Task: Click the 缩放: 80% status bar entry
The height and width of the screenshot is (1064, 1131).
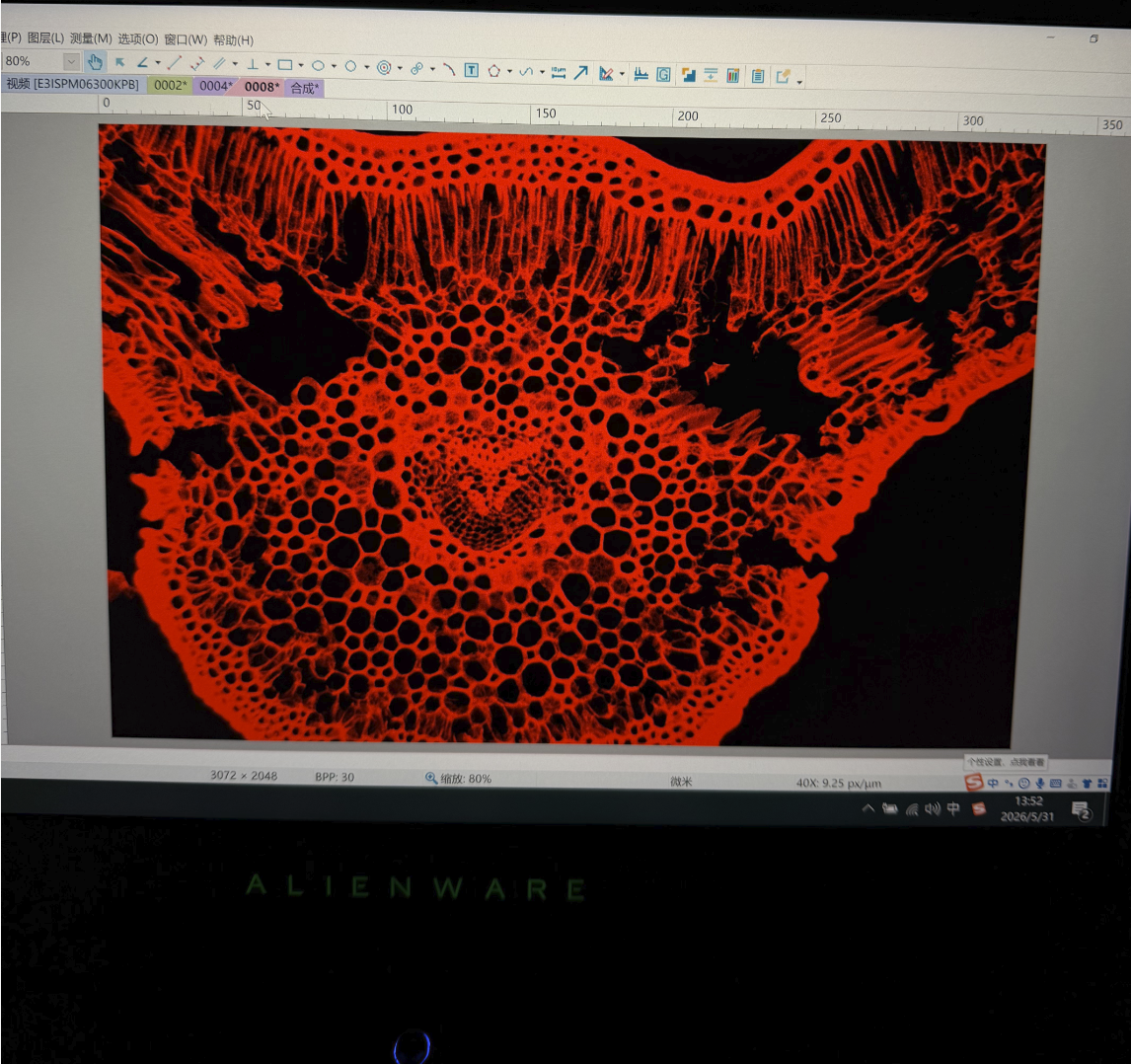Action: click(459, 779)
